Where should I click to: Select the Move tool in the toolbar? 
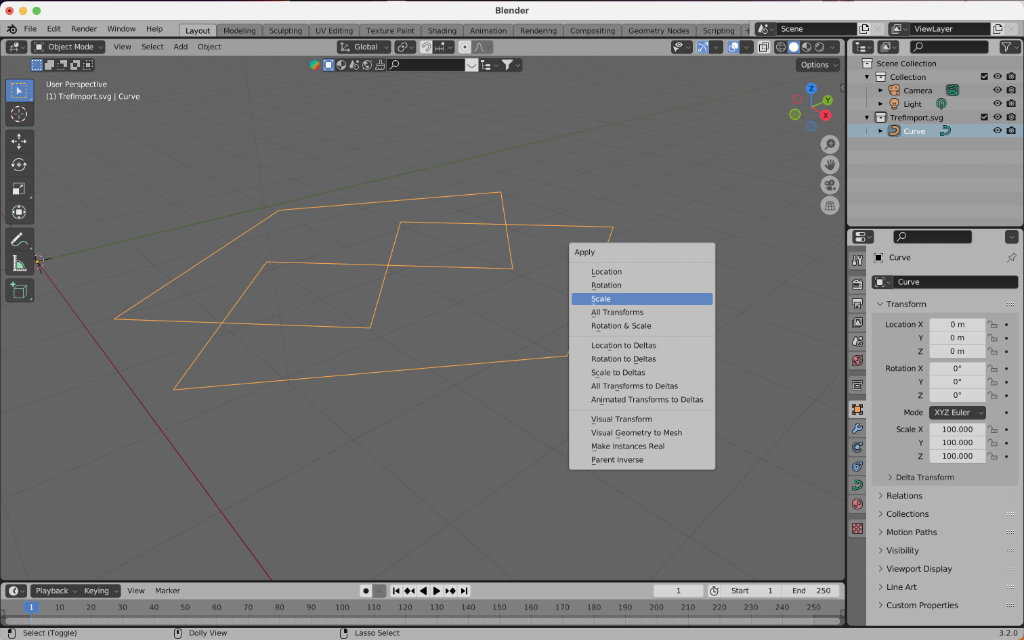[19, 141]
